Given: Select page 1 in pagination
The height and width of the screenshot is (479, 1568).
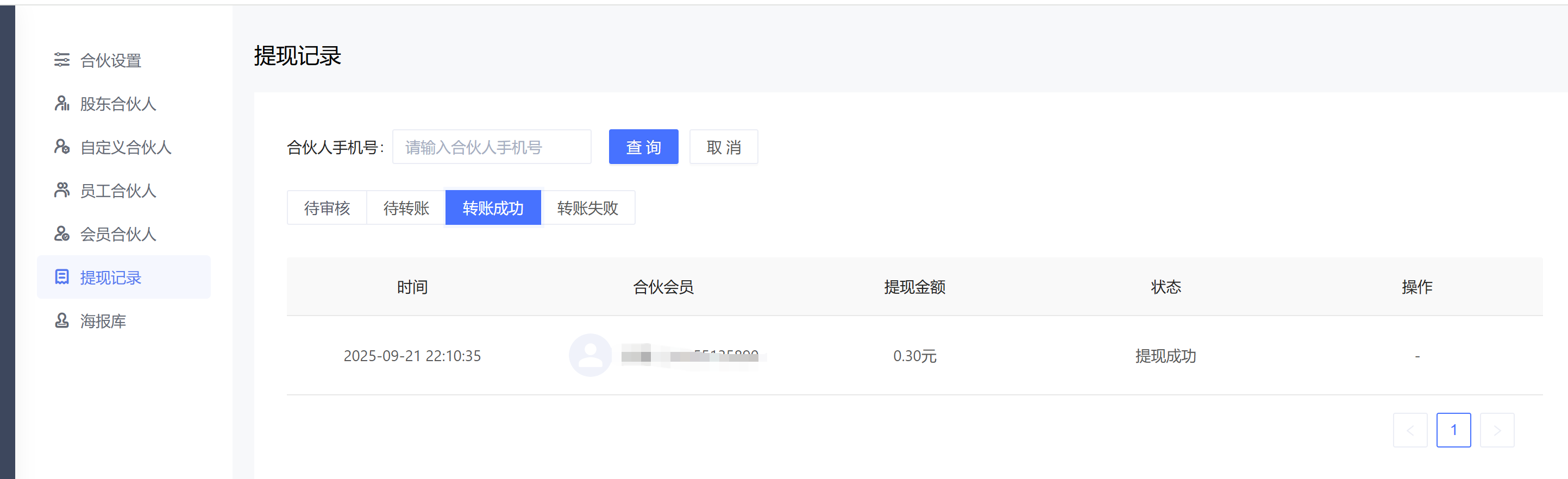Looking at the screenshot, I should click(x=1453, y=430).
